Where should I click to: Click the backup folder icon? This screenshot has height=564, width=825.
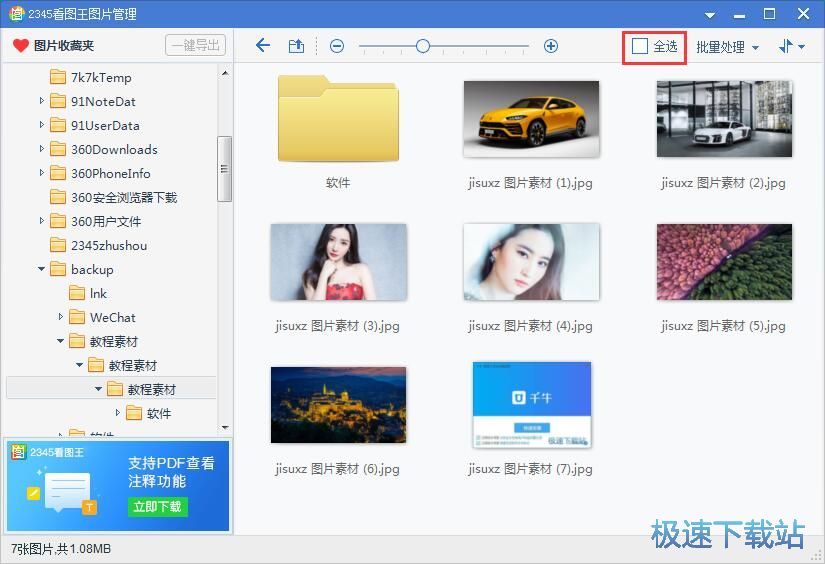(x=58, y=269)
